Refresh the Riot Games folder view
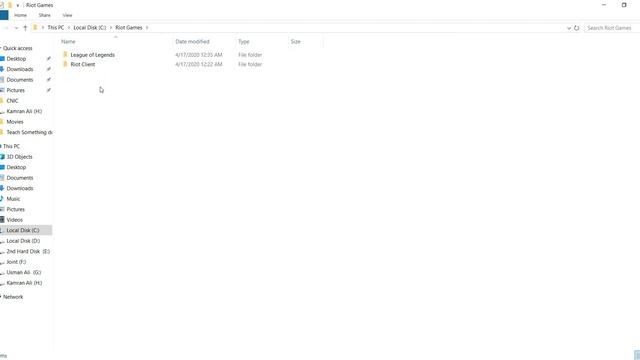Viewport: 640px width, 360px height. [576, 28]
